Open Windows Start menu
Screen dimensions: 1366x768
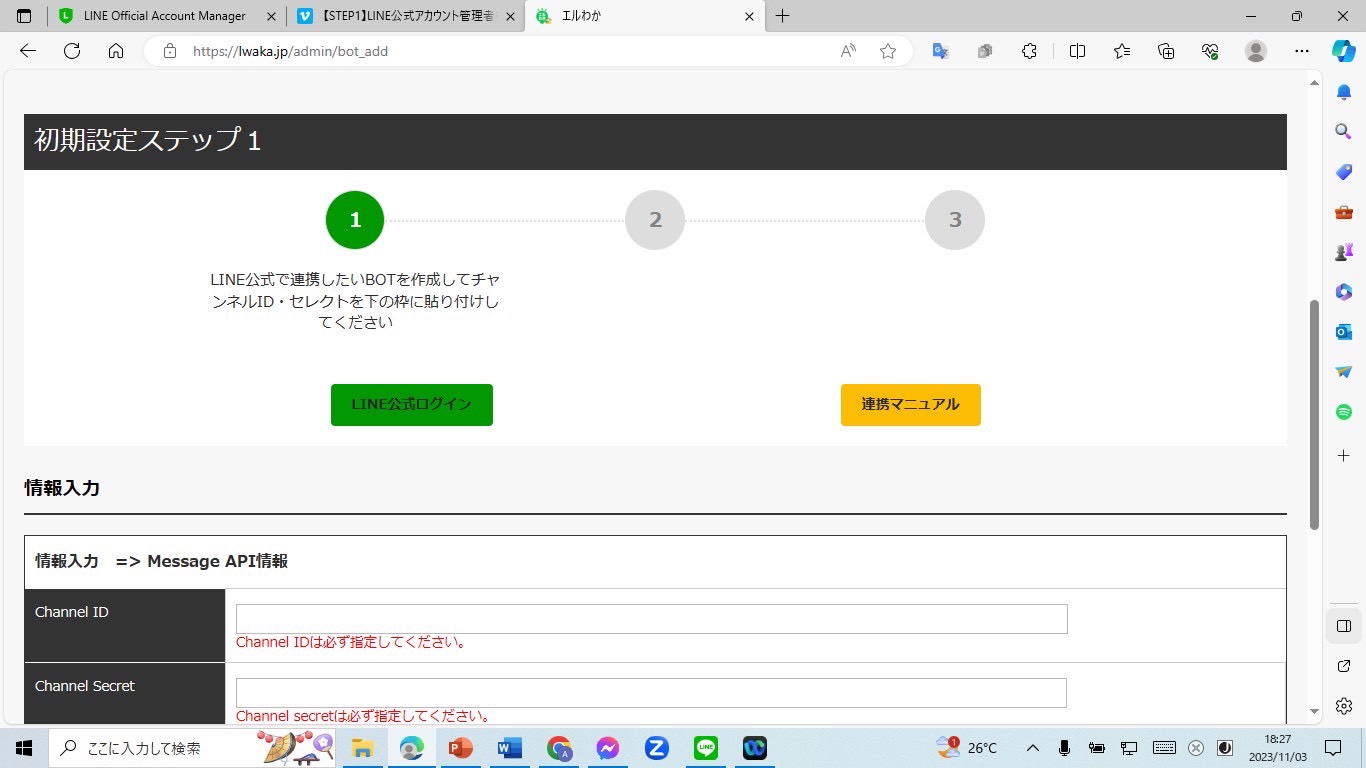click(x=24, y=748)
